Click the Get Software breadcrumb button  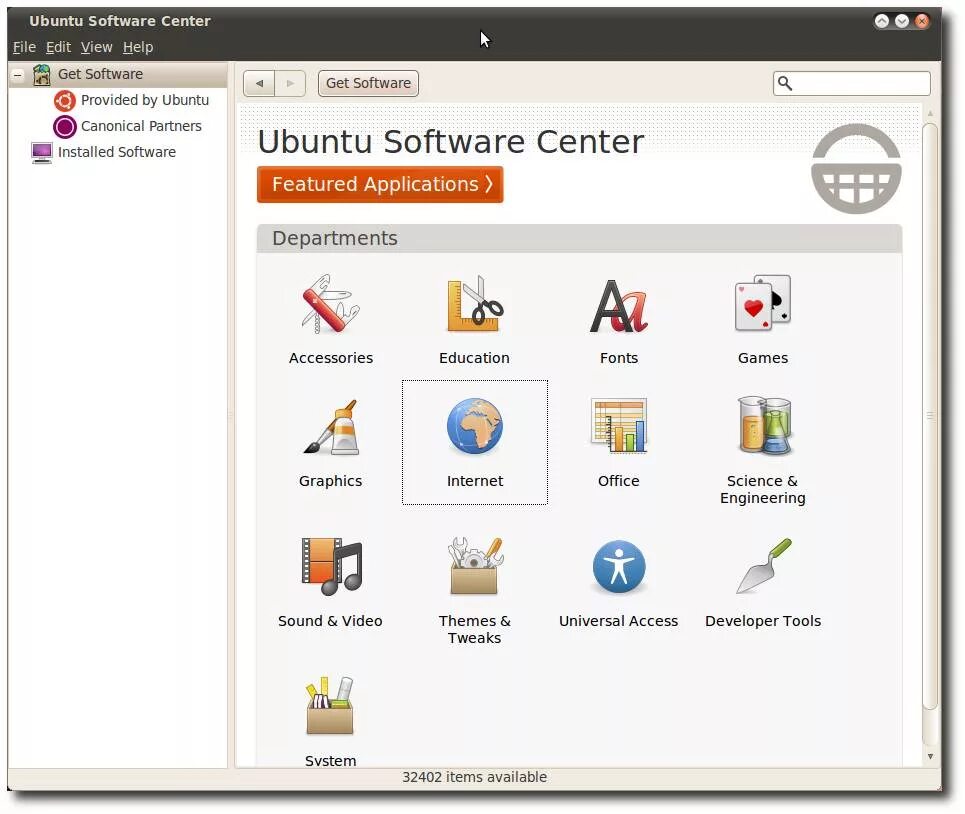pos(368,83)
